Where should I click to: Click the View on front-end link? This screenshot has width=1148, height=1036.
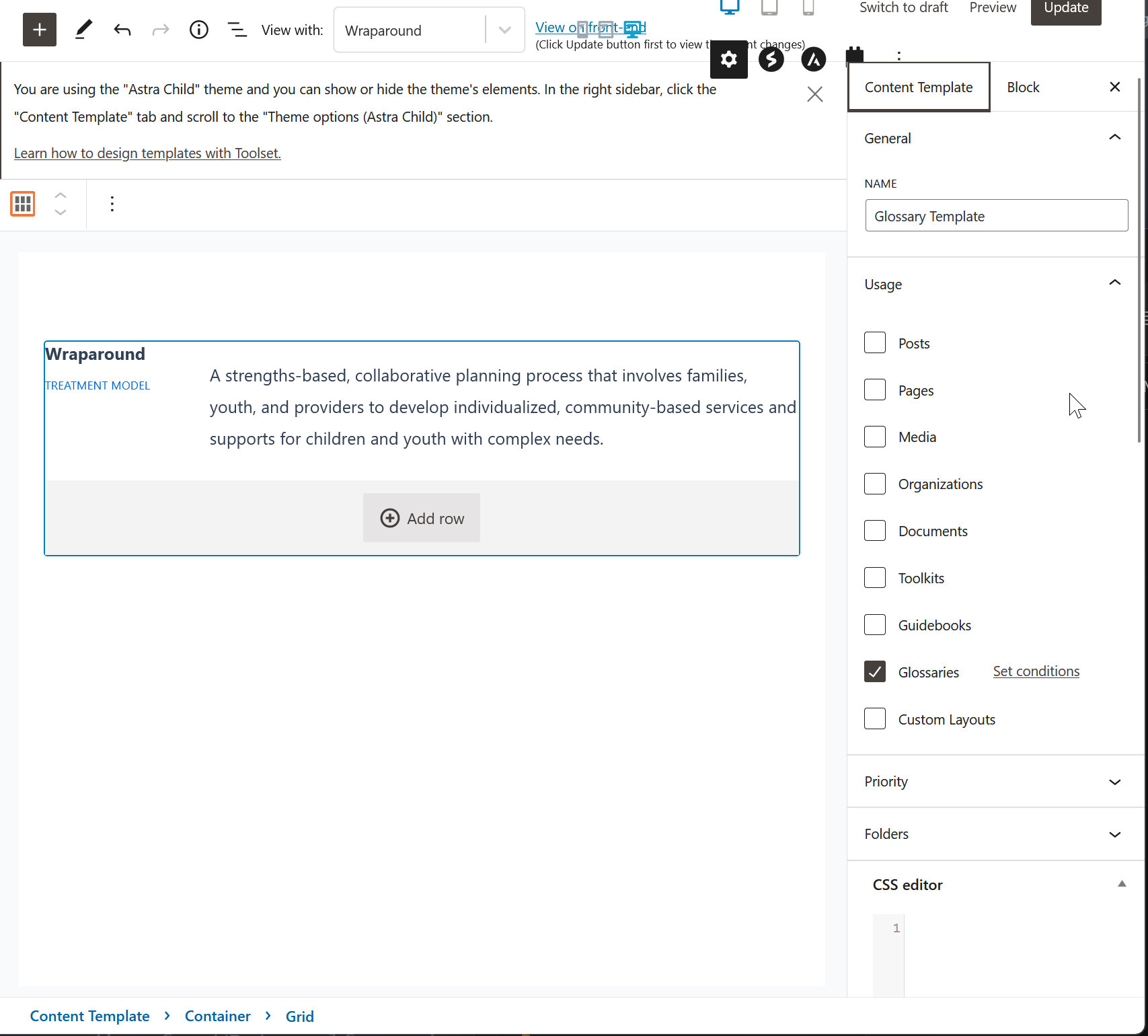(x=590, y=28)
